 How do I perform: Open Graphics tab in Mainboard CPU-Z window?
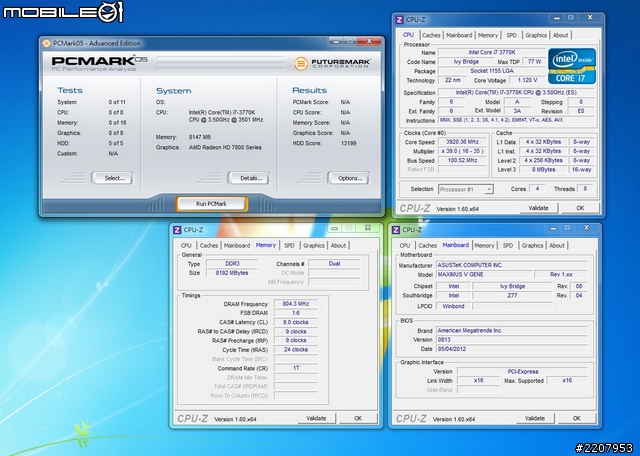532,246
